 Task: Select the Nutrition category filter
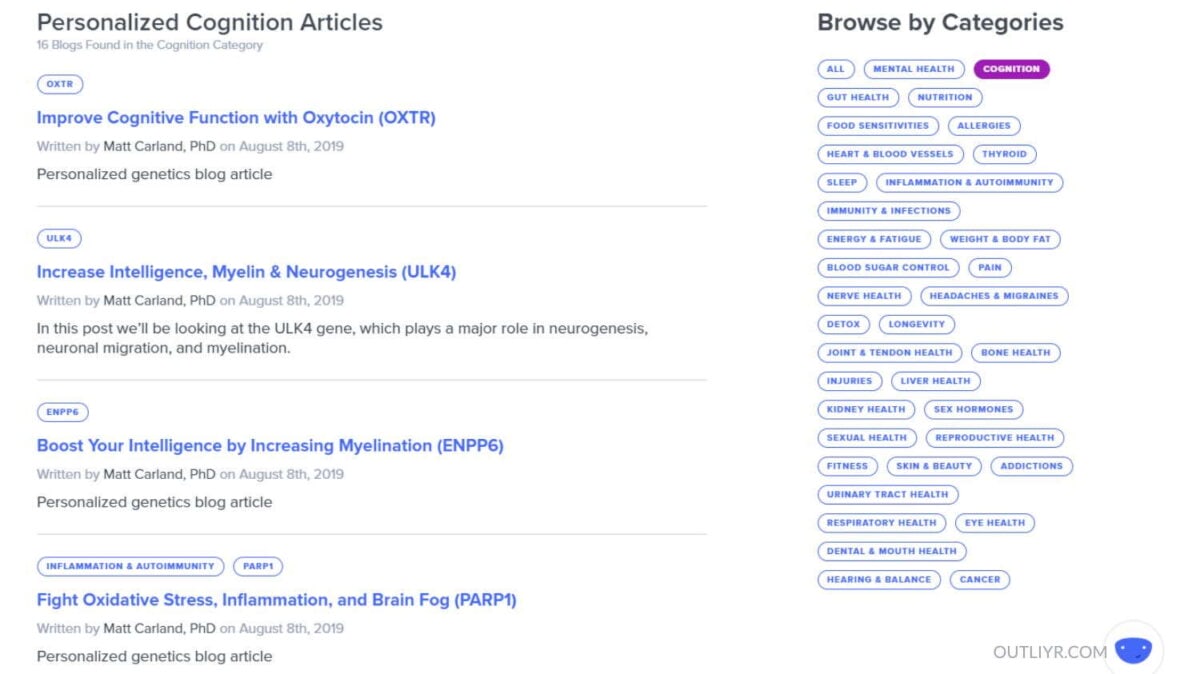point(945,97)
